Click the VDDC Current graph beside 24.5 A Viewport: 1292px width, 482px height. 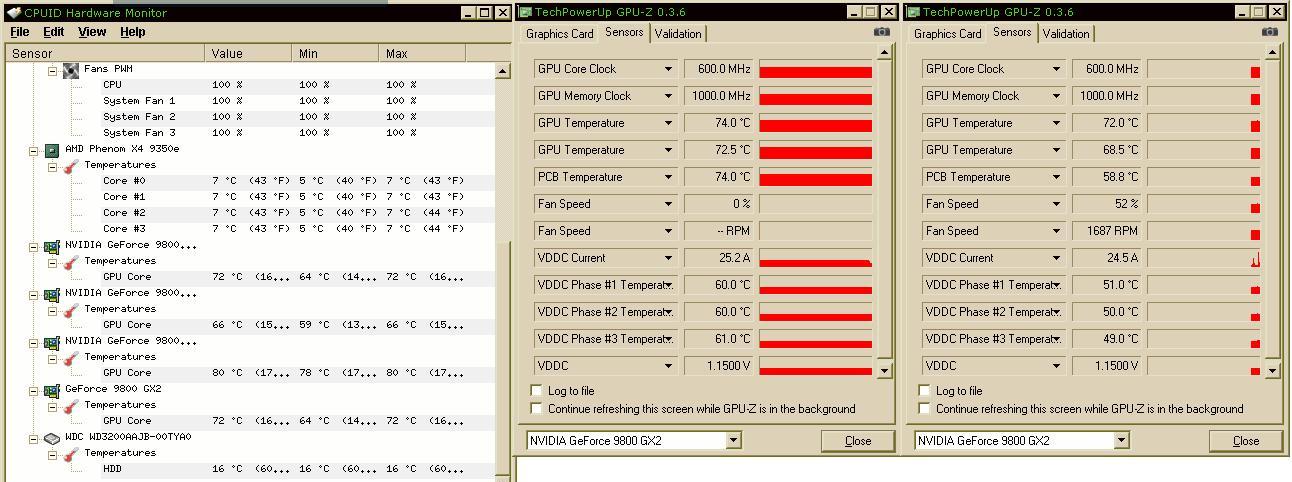pos(1204,258)
